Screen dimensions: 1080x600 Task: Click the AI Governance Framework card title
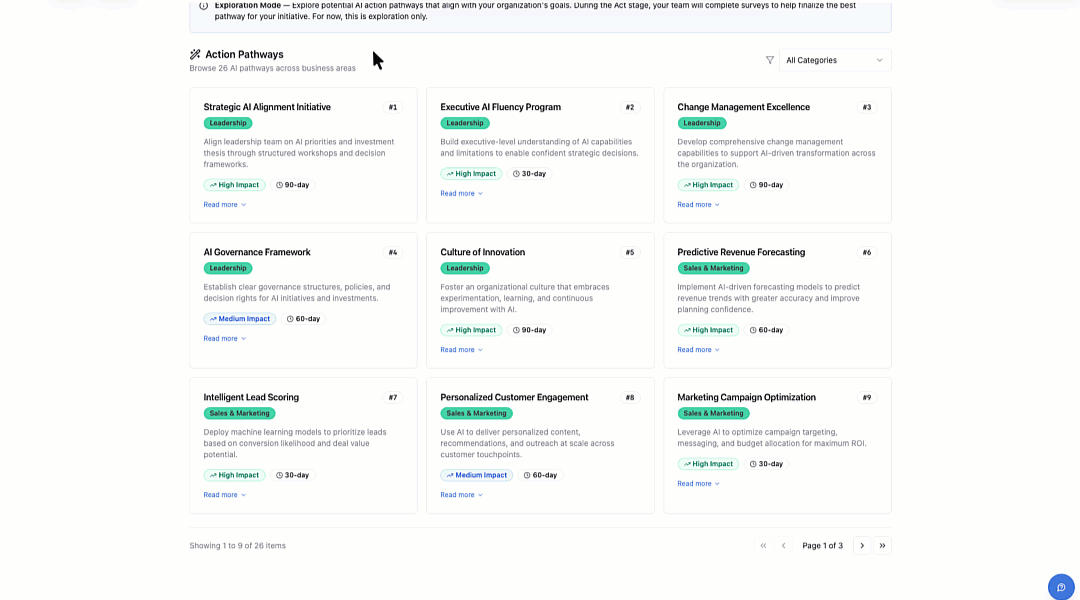[x=257, y=252]
